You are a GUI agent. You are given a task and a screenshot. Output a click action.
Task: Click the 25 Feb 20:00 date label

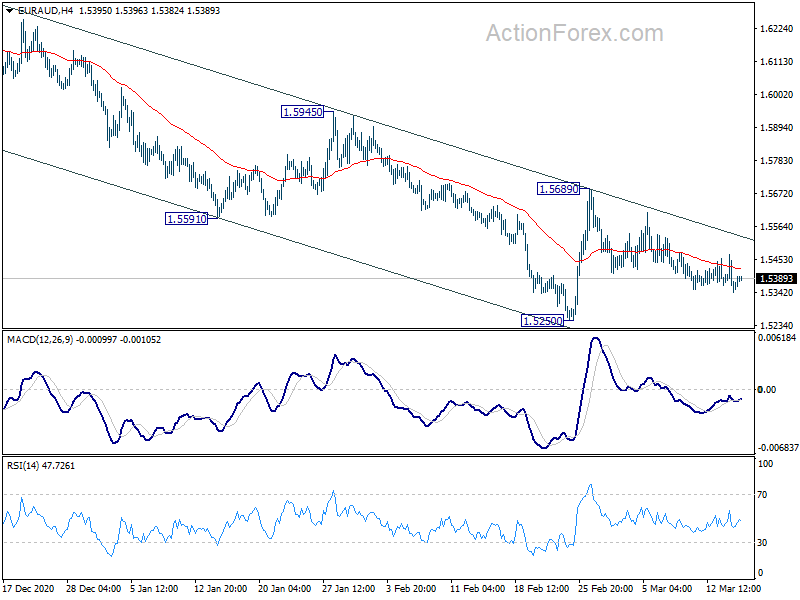click(606, 588)
